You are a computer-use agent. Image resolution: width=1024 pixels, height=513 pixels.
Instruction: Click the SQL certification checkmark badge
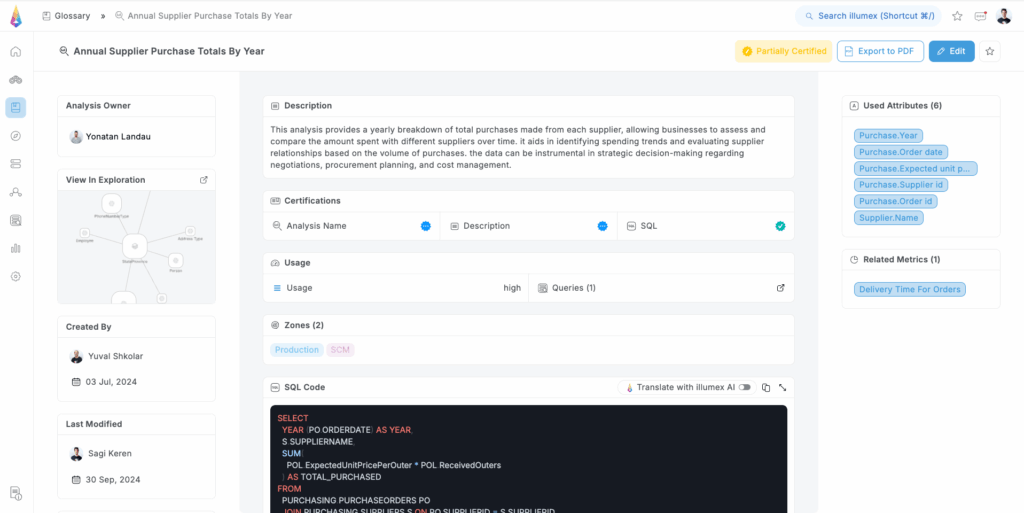(780, 226)
